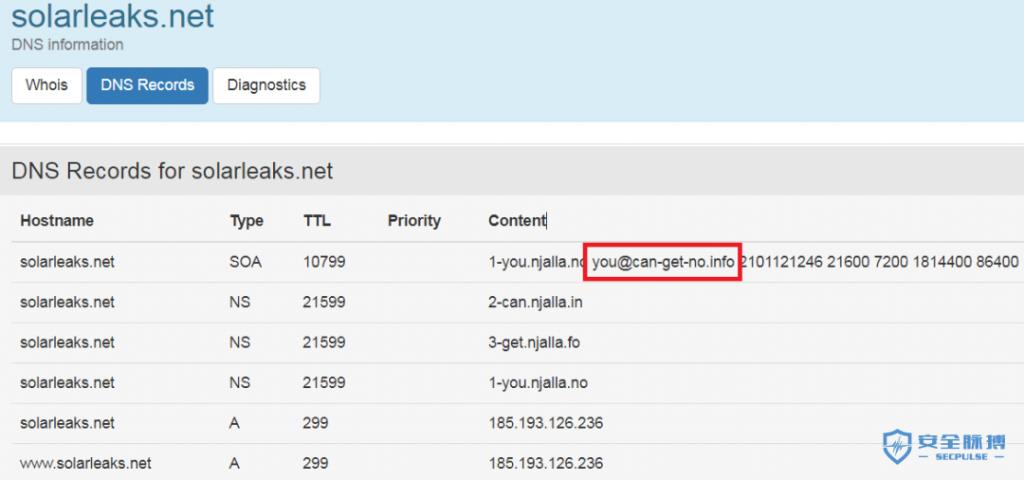Select the you@can-get-no.info email text
Image resolution: width=1024 pixels, height=480 pixels.
click(x=663, y=263)
